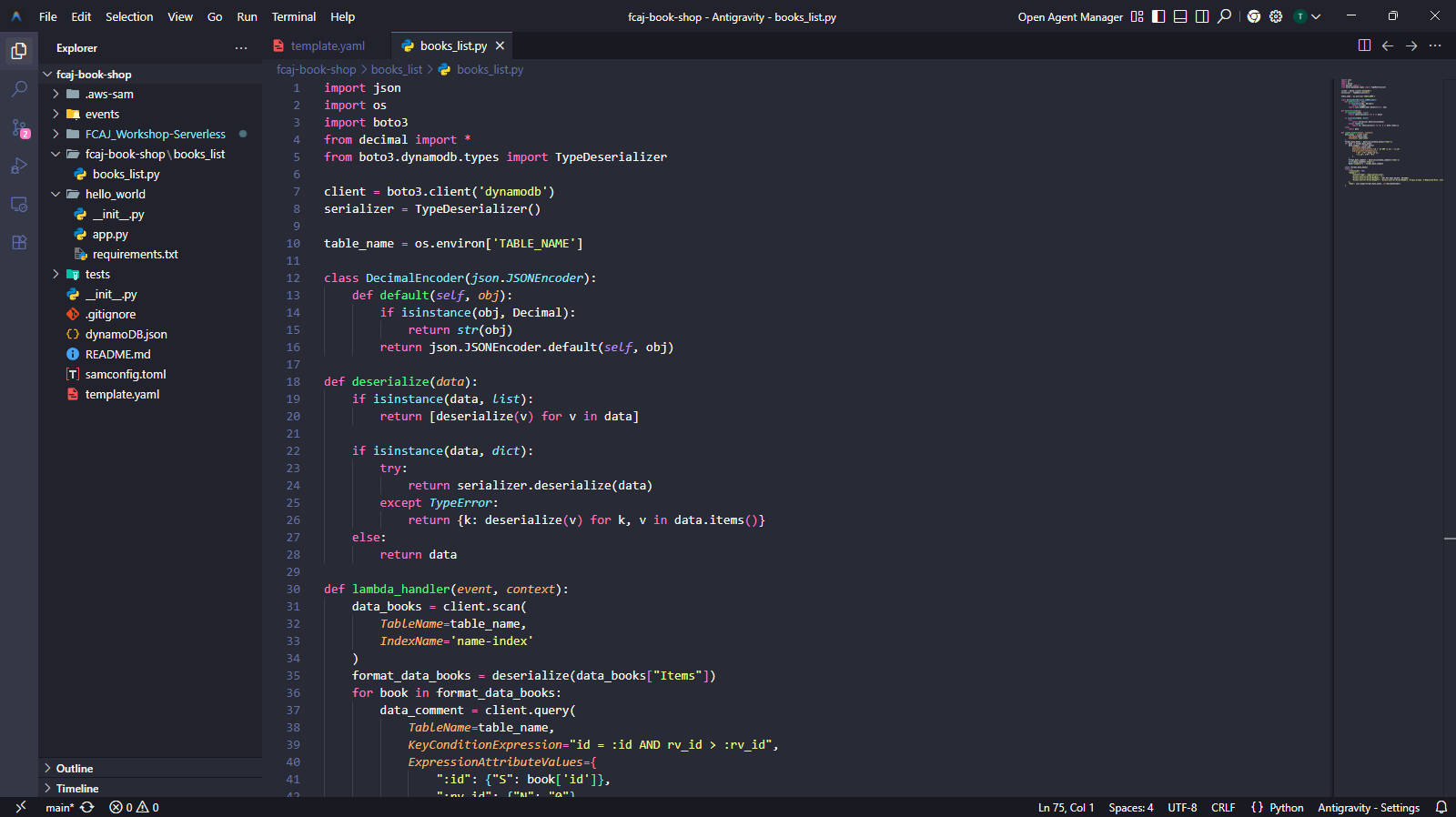The height and width of the screenshot is (817, 1456).
Task: Toggle bottom Panel visibility
Action: coord(1180,16)
